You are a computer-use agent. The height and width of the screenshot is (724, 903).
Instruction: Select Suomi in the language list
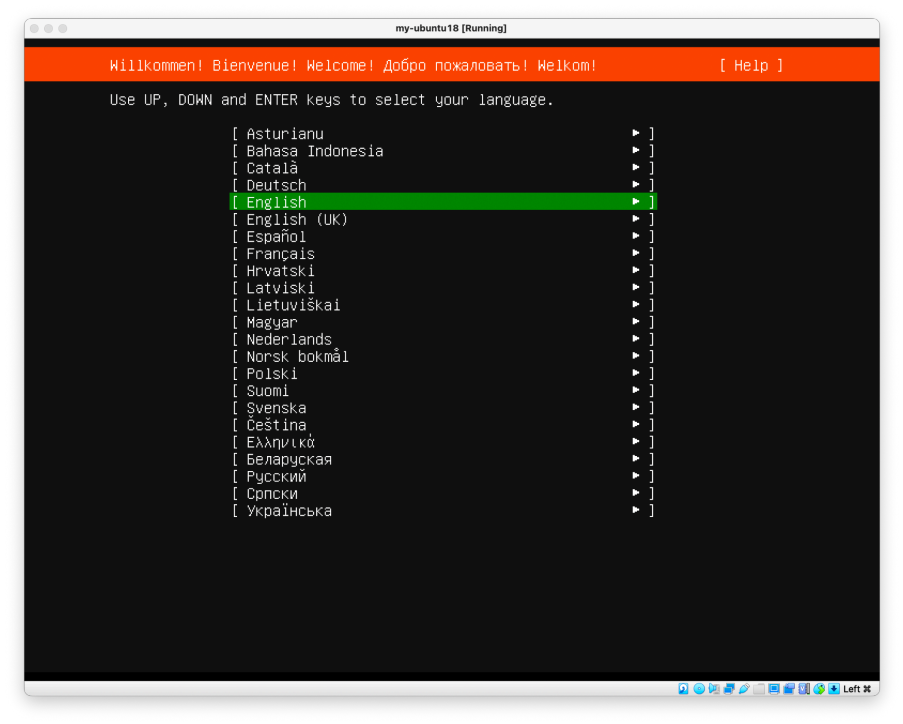click(x=443, y=391)
